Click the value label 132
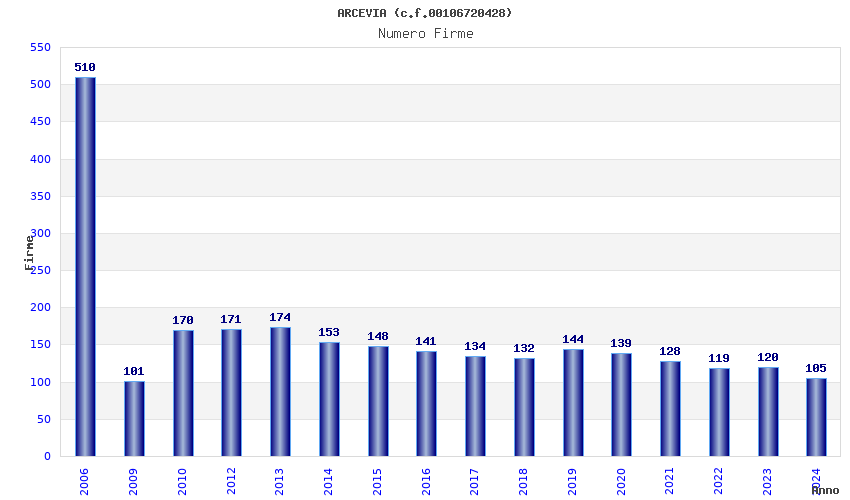This screenshot has height=500, width=850. pos(524,348)
